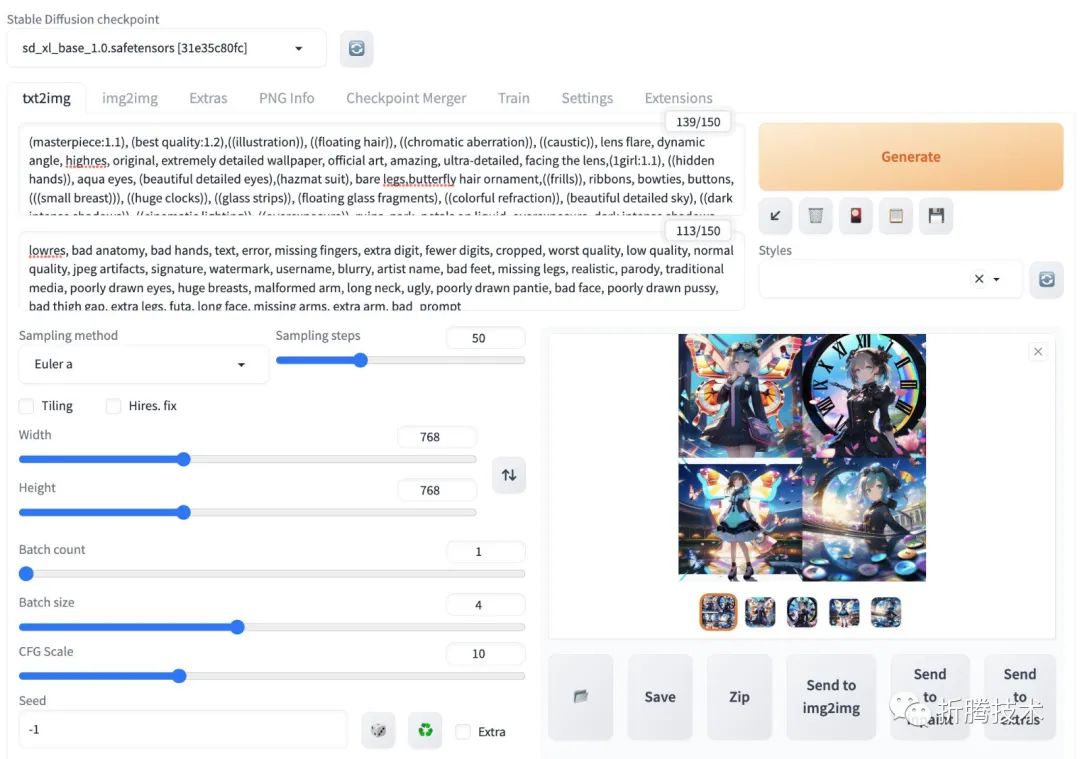Click the Height slider
This screenshot has height=759, width=1080.
247,512
